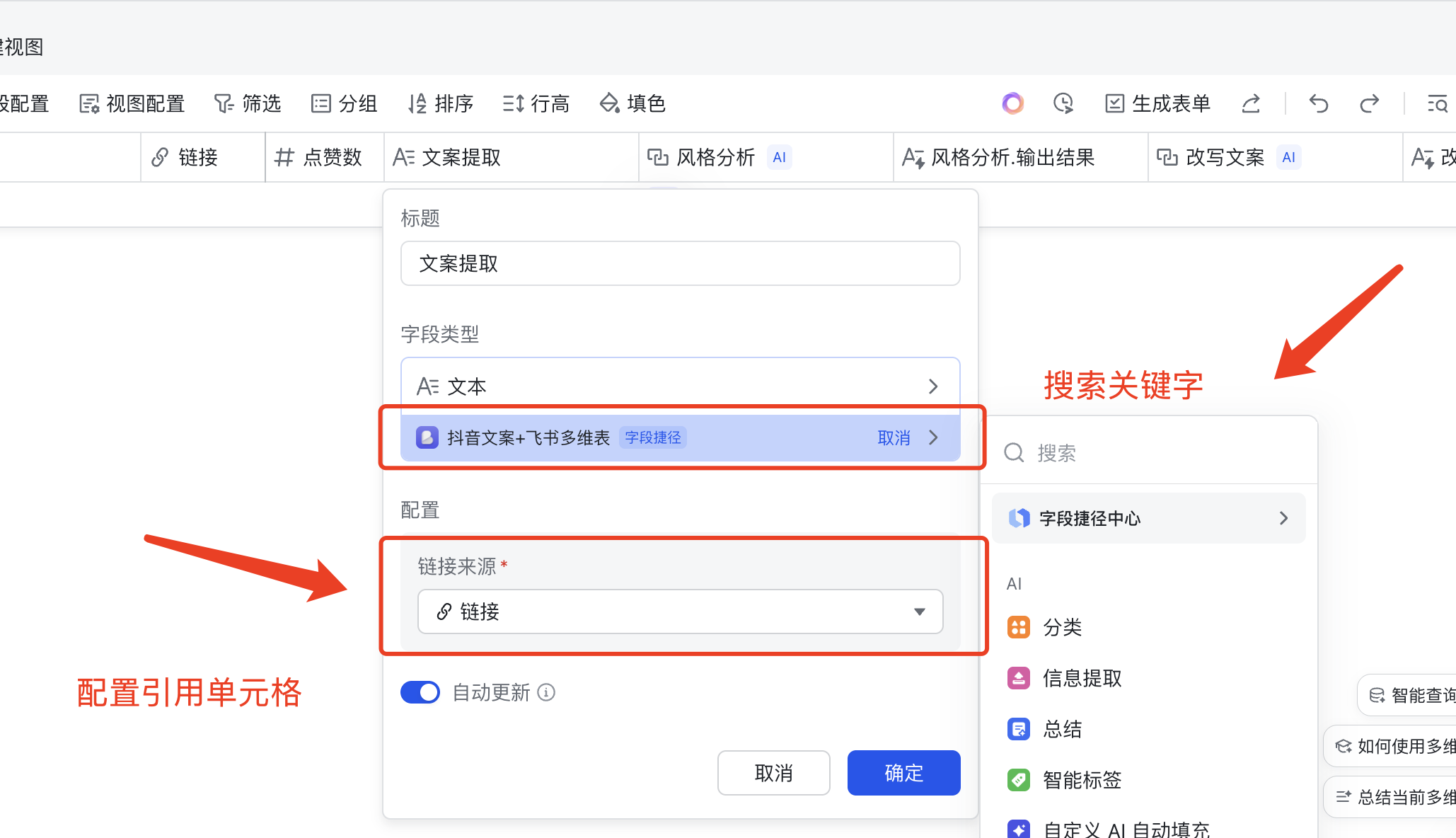Click the 标题 title input field
1456x838 pixels.
tap(680, 263)
